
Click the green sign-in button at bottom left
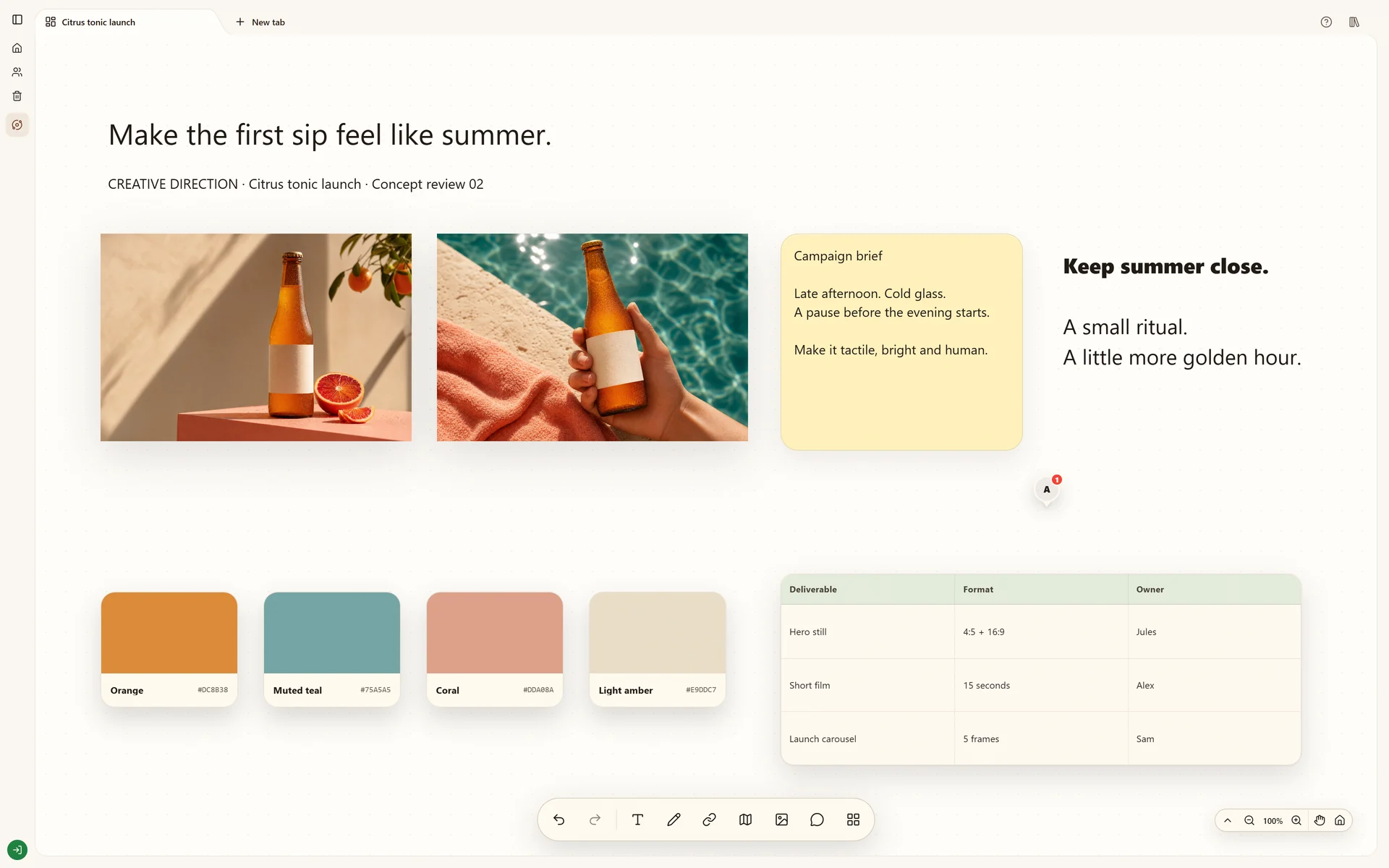(x=17, y=850)
